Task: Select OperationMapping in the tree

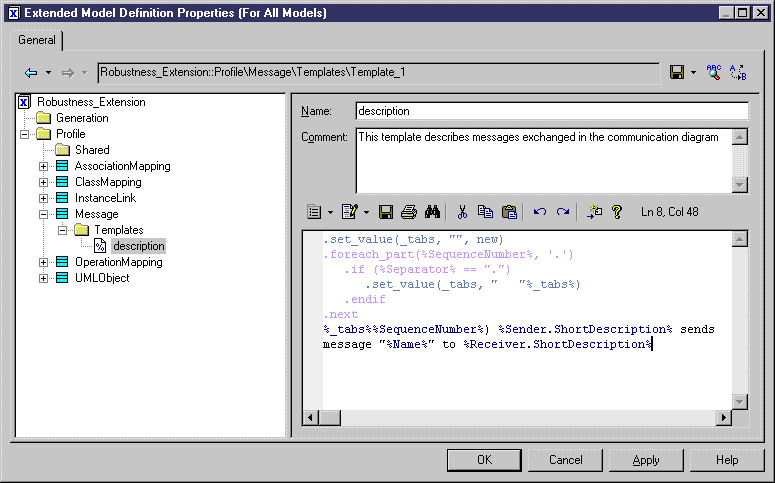Action: point(119,262)
